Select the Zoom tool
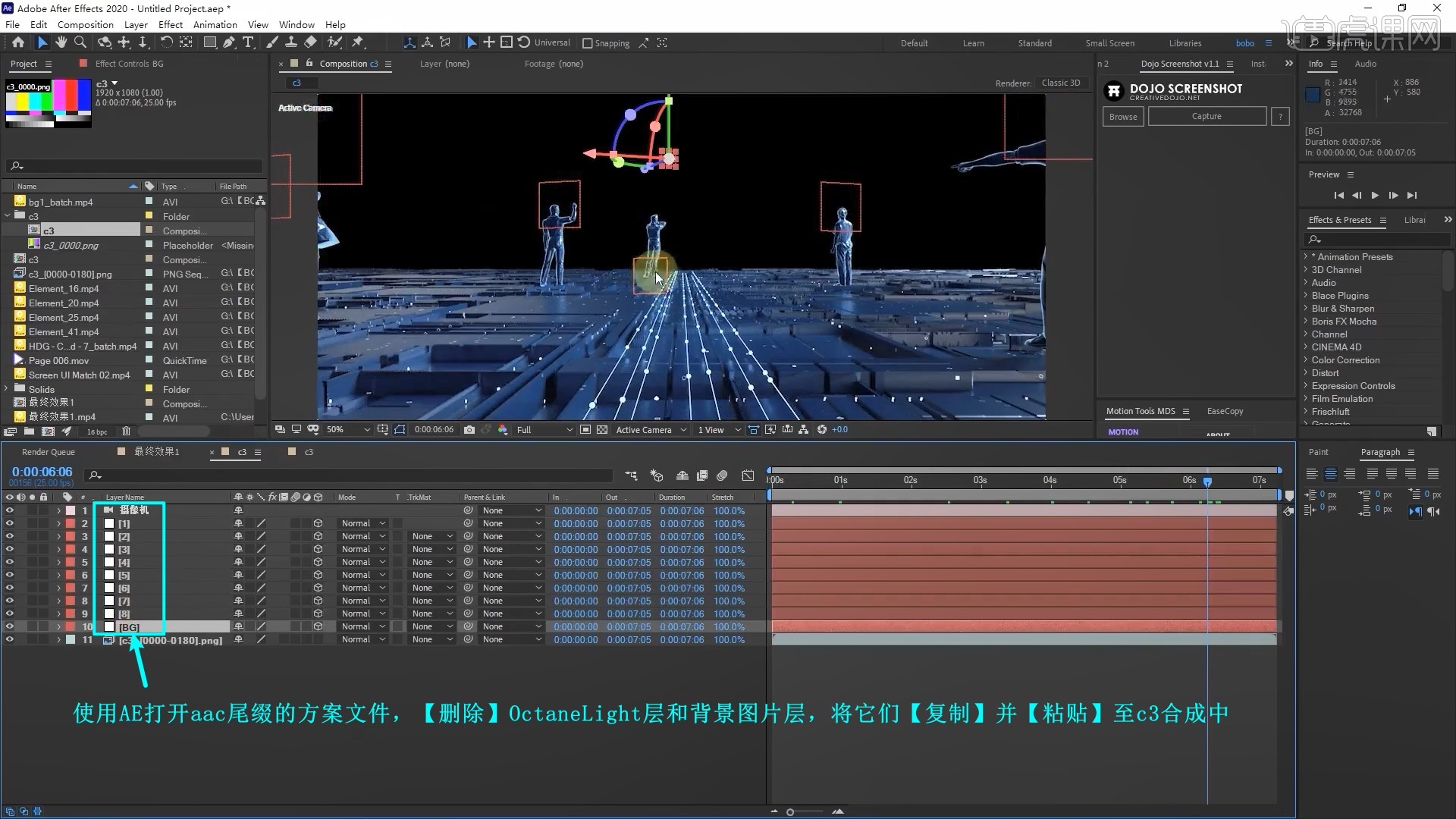The image size is (1456, 819). pyautogui.click(x=80, y=42)
